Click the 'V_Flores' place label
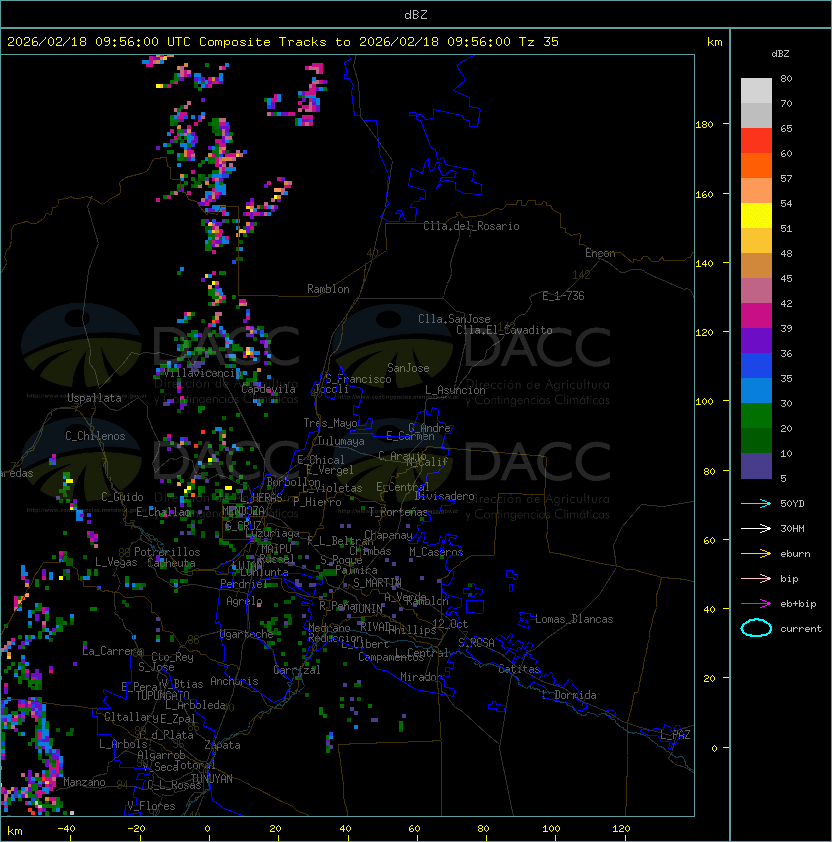The height and width of the screenshot is (842, 832). [151, 805]
